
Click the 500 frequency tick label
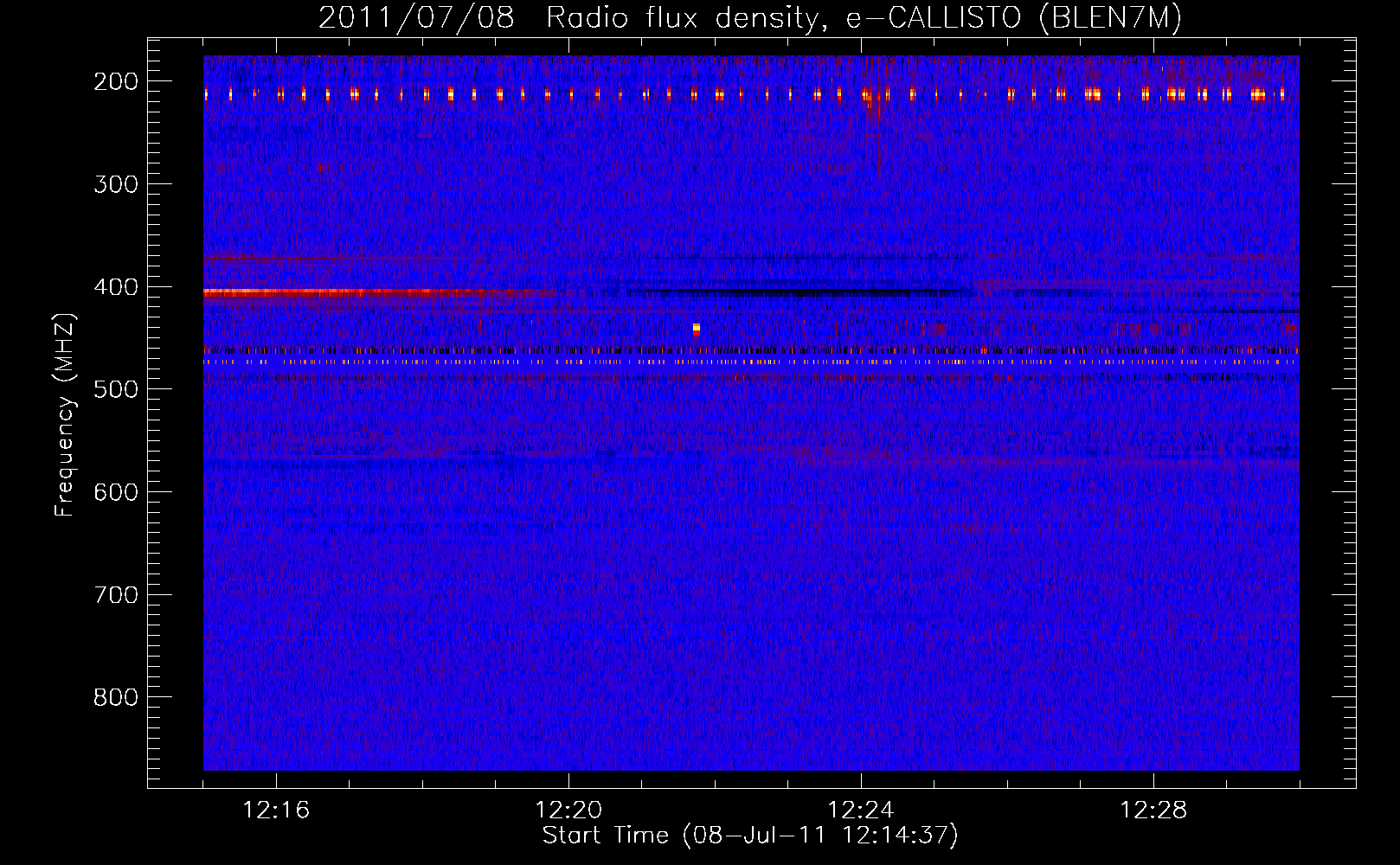click(116, 389)
